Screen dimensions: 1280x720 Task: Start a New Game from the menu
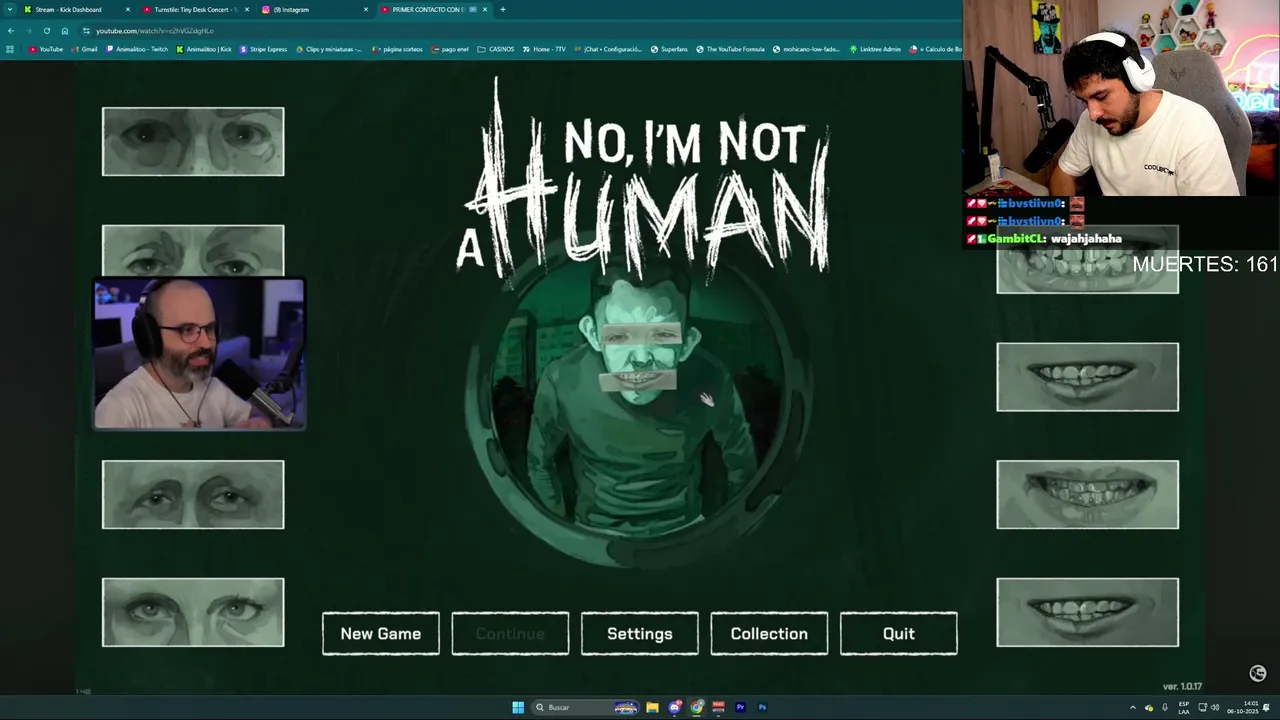click(x=381, y=634)
